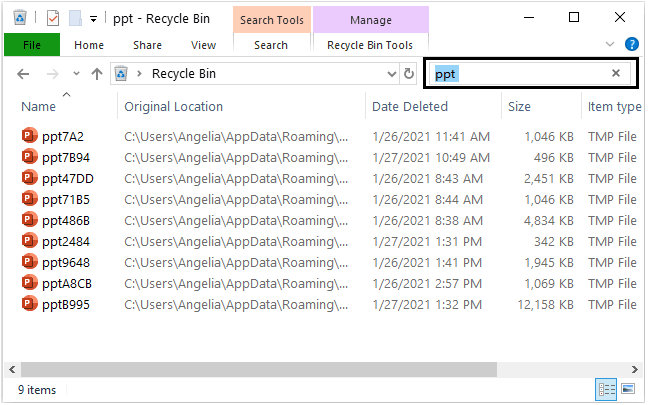Select the file name ppt9648
This screenshot has width=648, height=405.
66,263
